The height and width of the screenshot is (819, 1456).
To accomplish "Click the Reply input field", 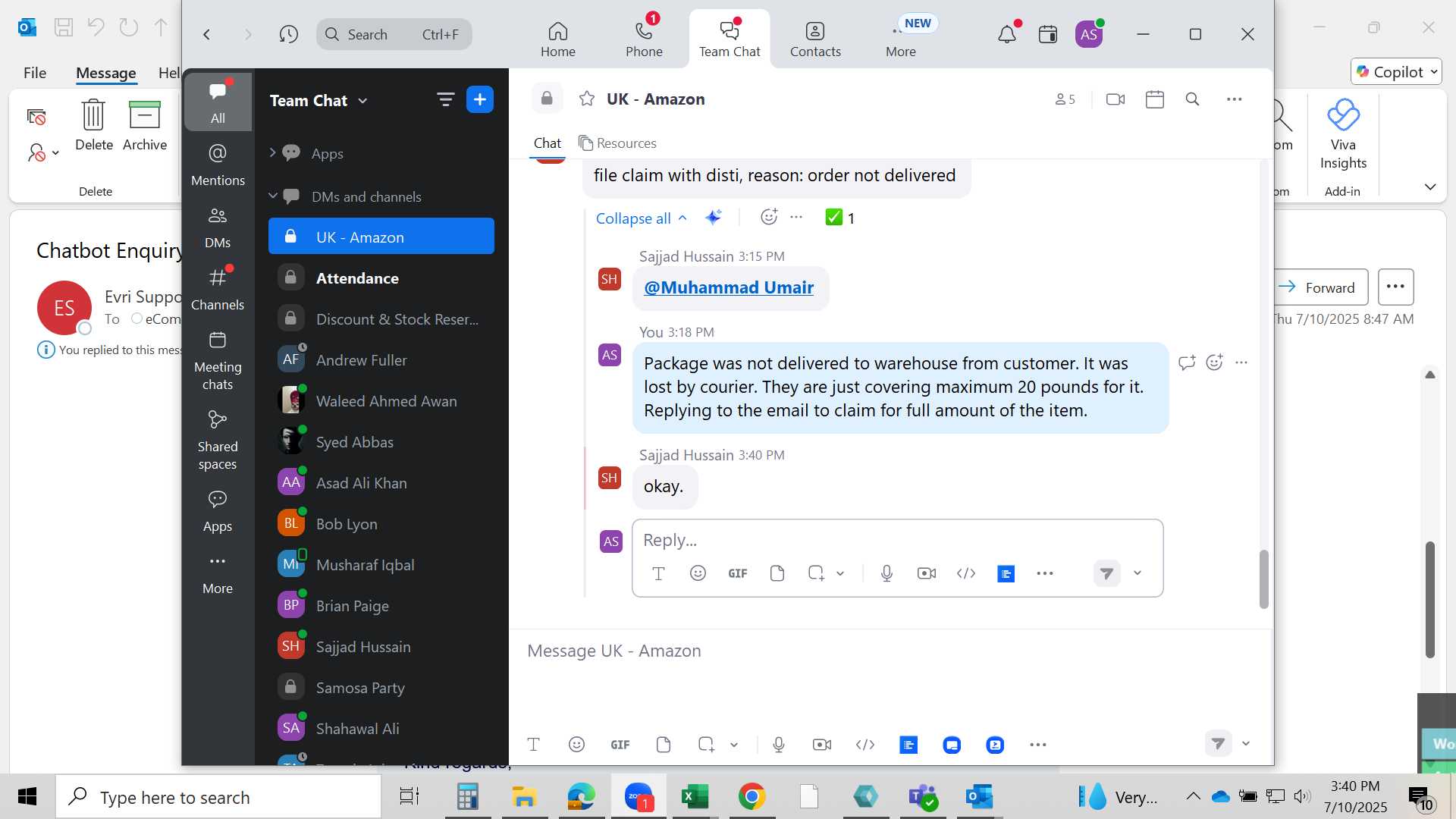I will 897,540.
